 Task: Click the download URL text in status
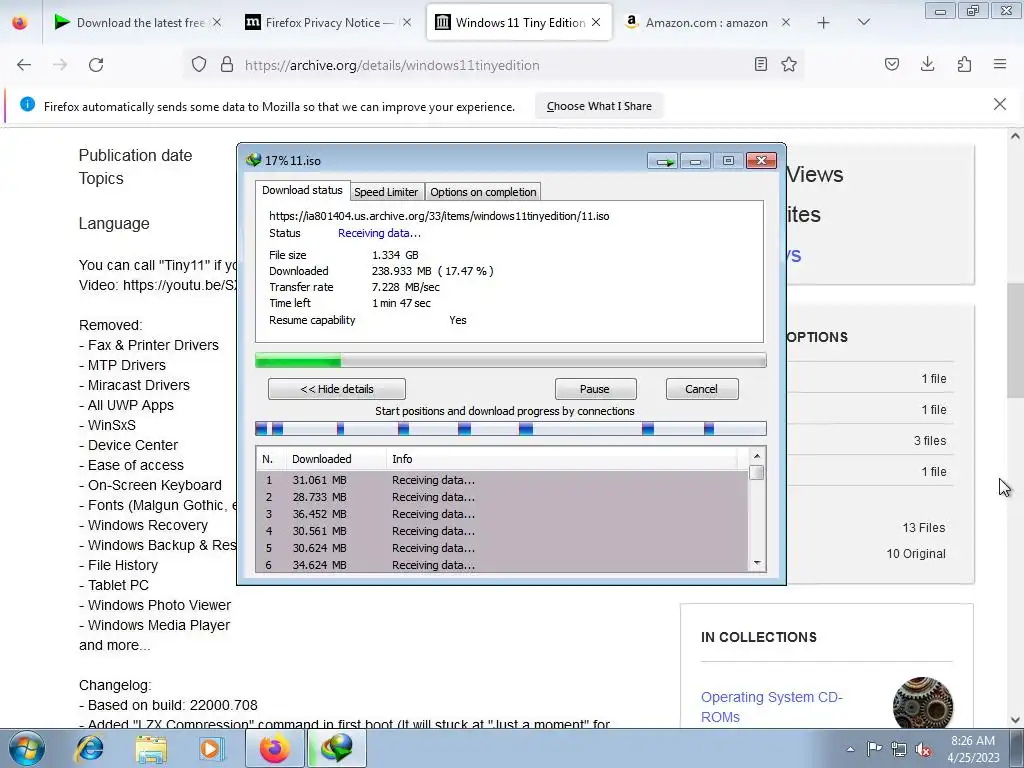[439, 216]
